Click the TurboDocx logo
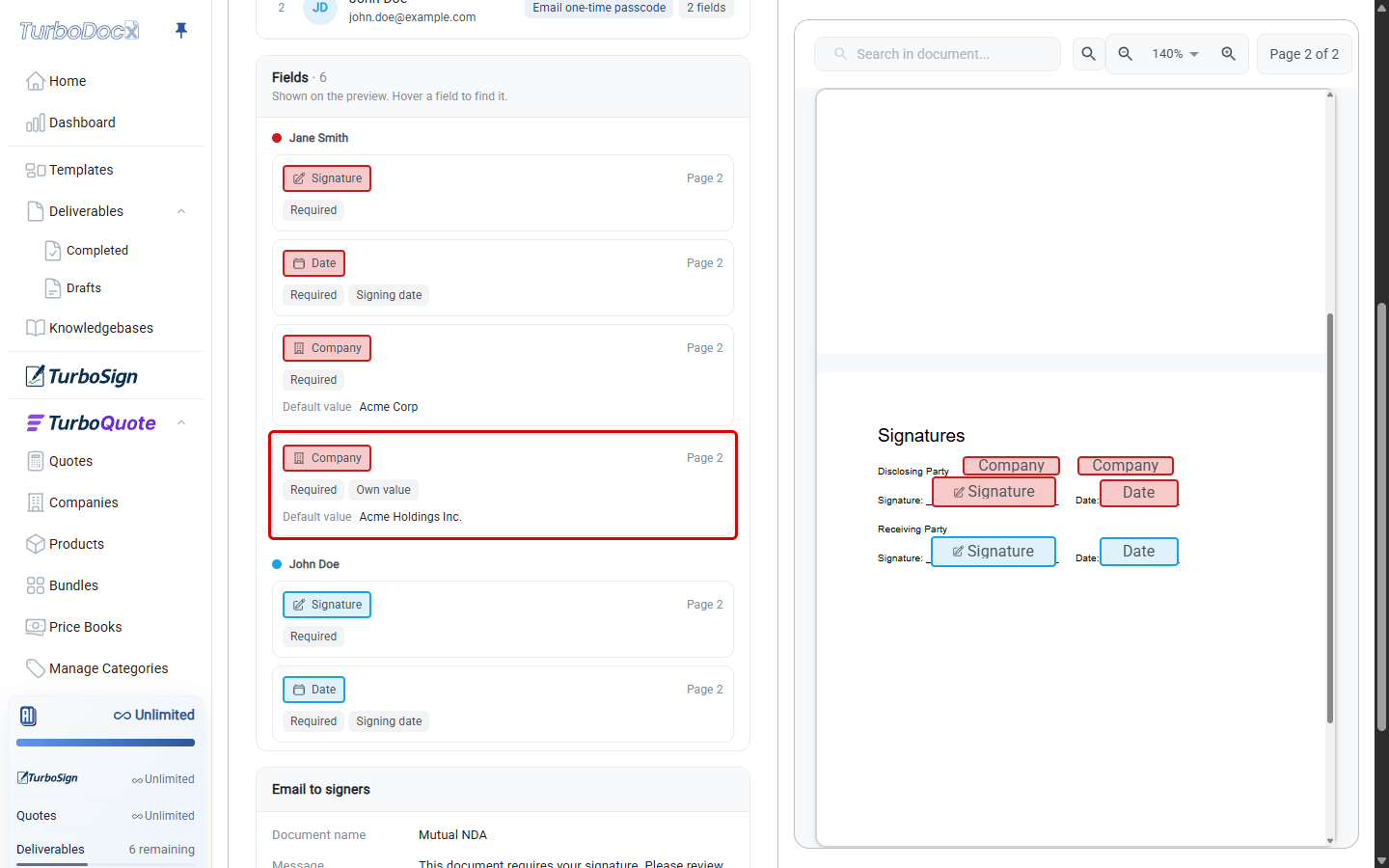 click(79, 31)
